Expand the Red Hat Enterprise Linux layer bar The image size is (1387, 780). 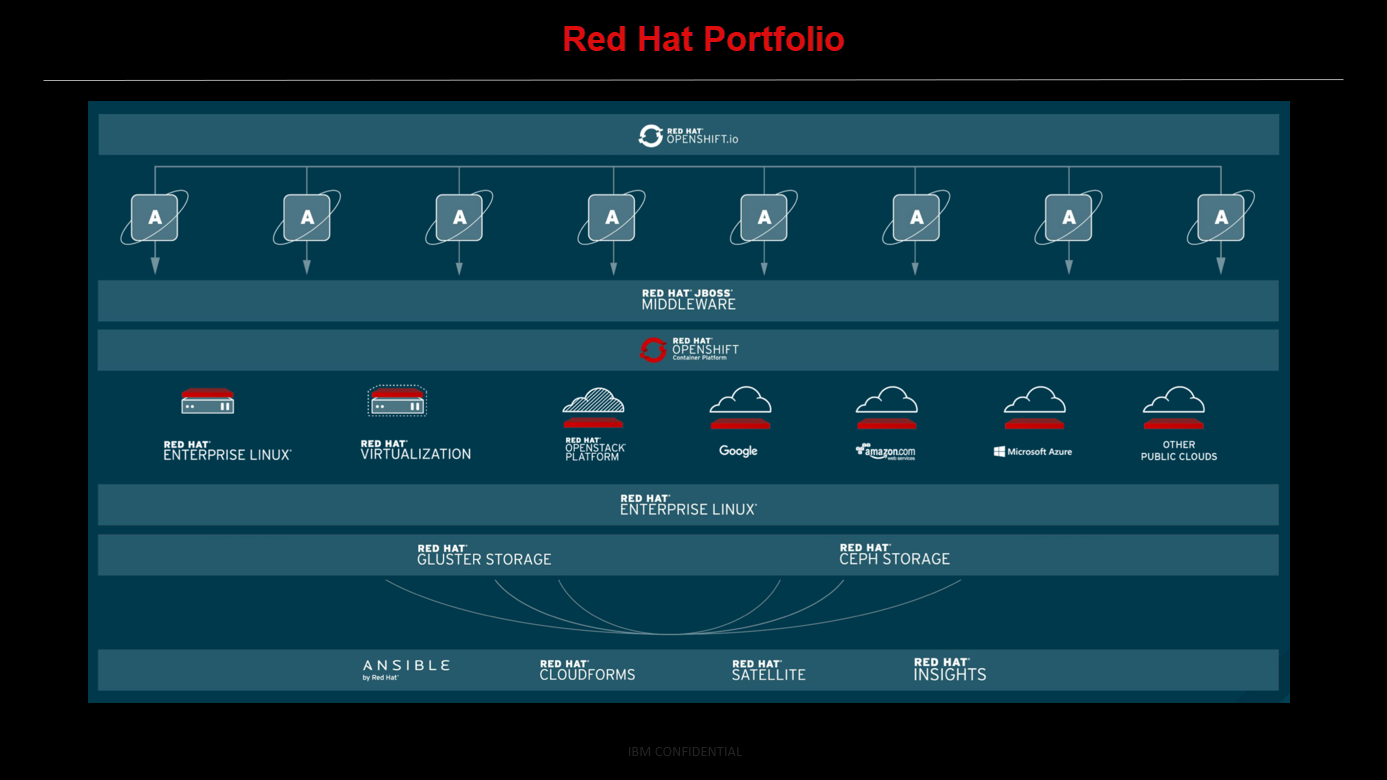690,504
